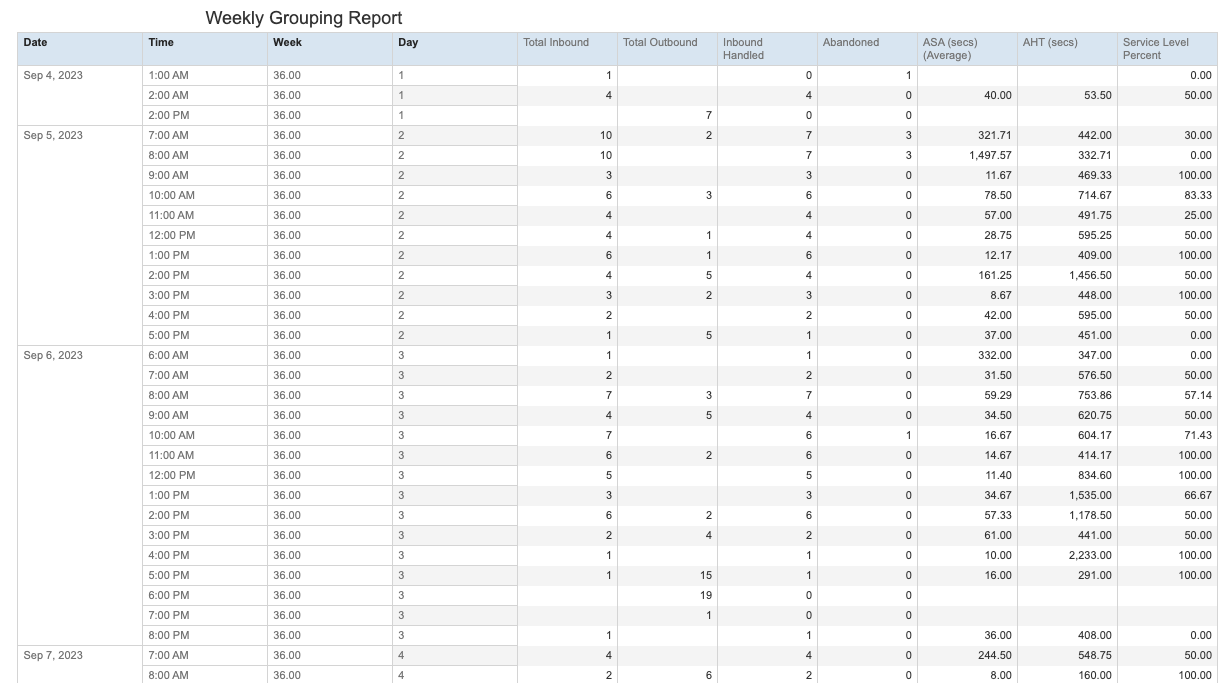
Task: Select the Time column header
Action: pos(161,43)
